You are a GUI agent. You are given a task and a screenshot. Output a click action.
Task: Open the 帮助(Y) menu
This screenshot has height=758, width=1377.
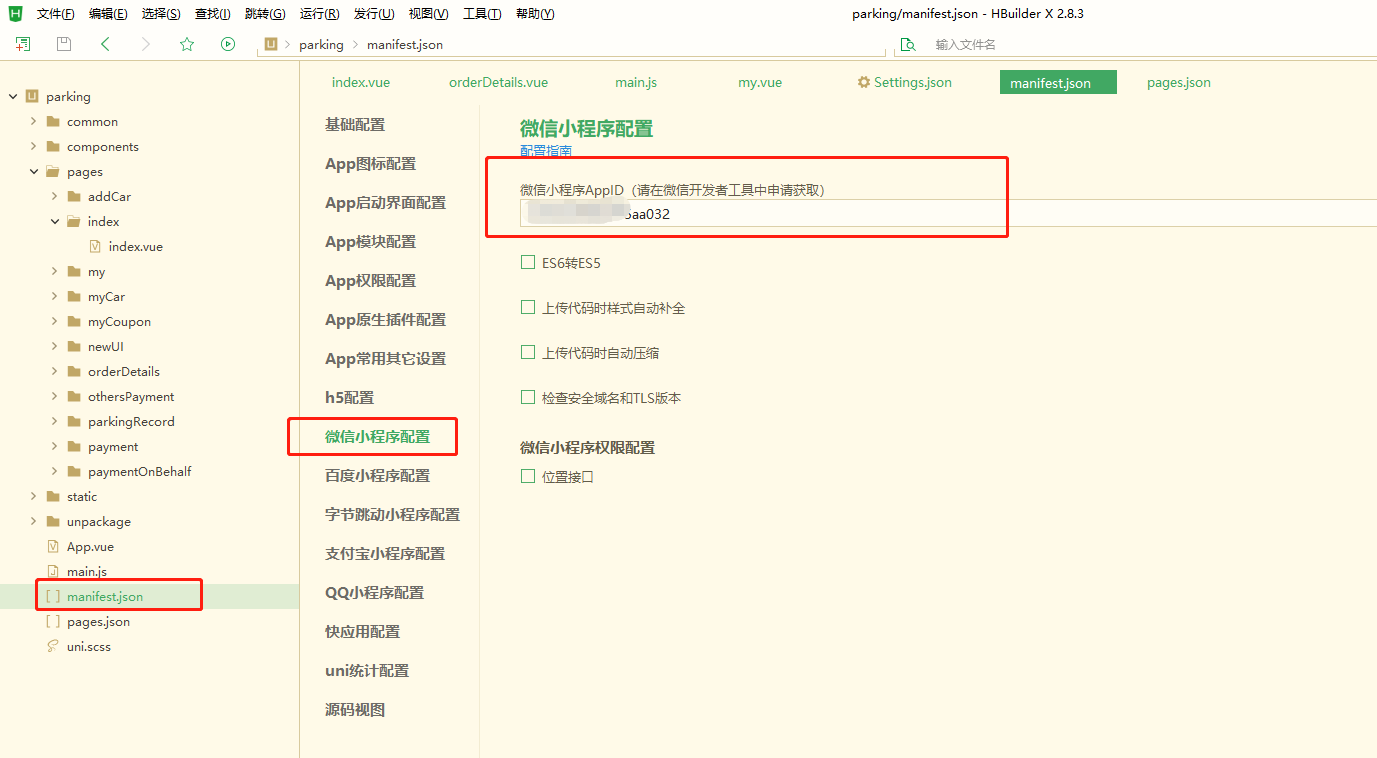pyautogui.click(x=535, y=14)
